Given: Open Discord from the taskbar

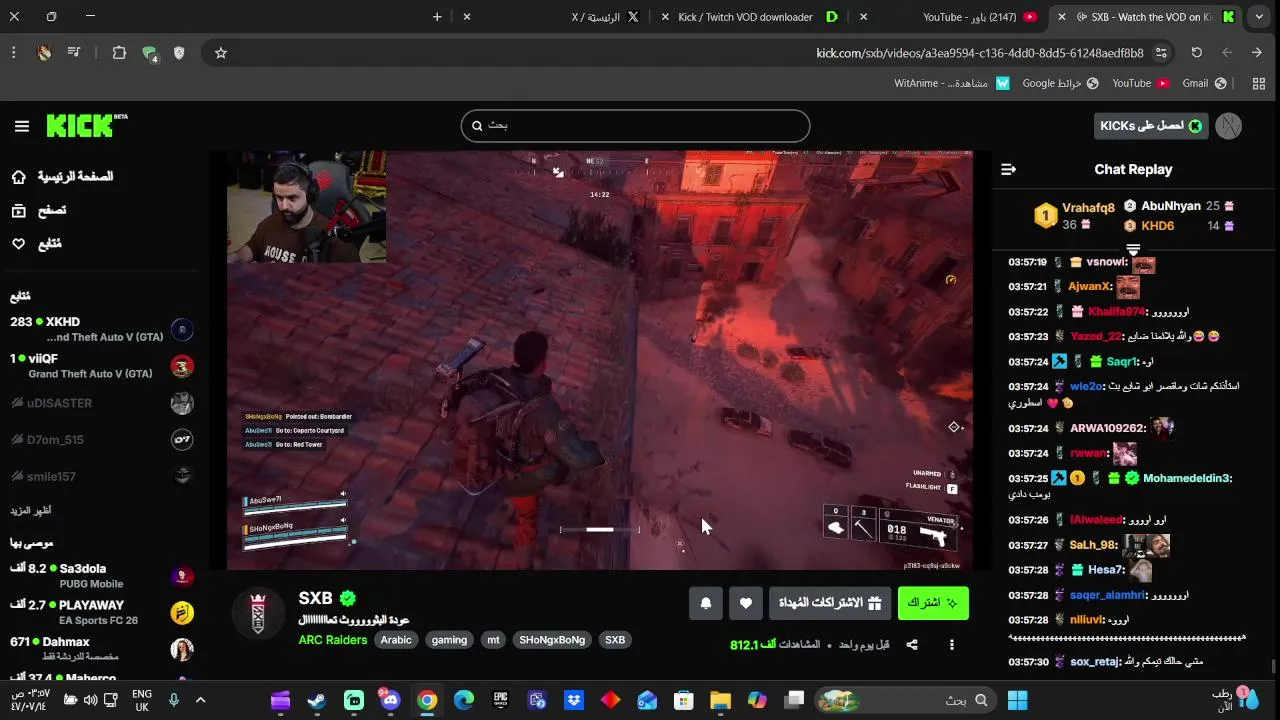Looking at the screenshot, I should pos(390,700).
